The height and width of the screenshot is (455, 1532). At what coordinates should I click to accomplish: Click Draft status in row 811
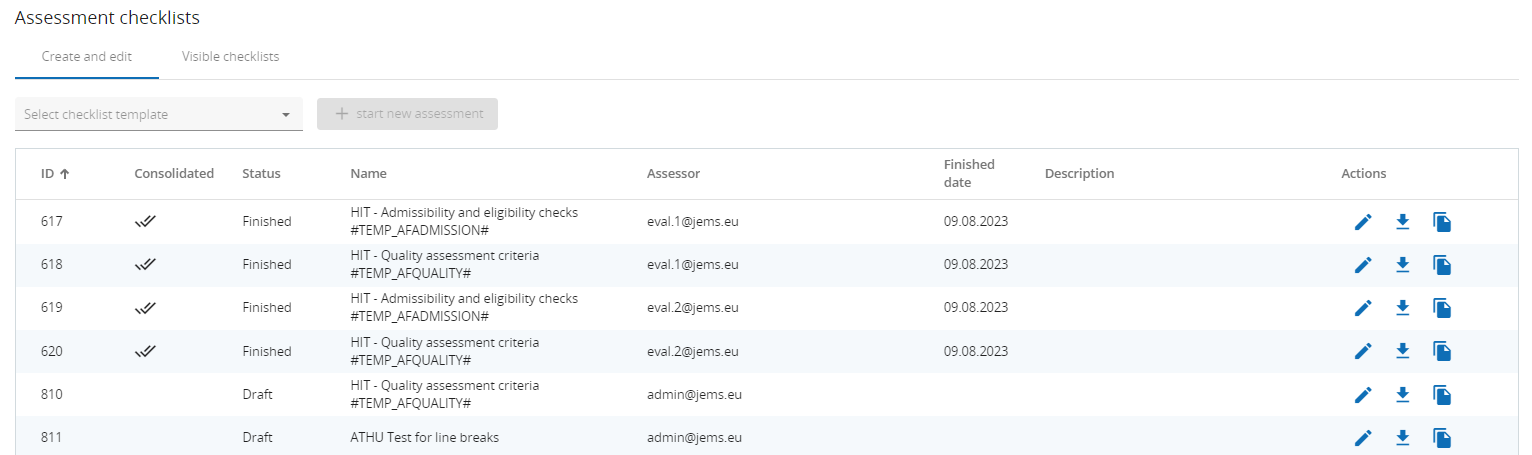pyautogui.click(x=257, y=438)
